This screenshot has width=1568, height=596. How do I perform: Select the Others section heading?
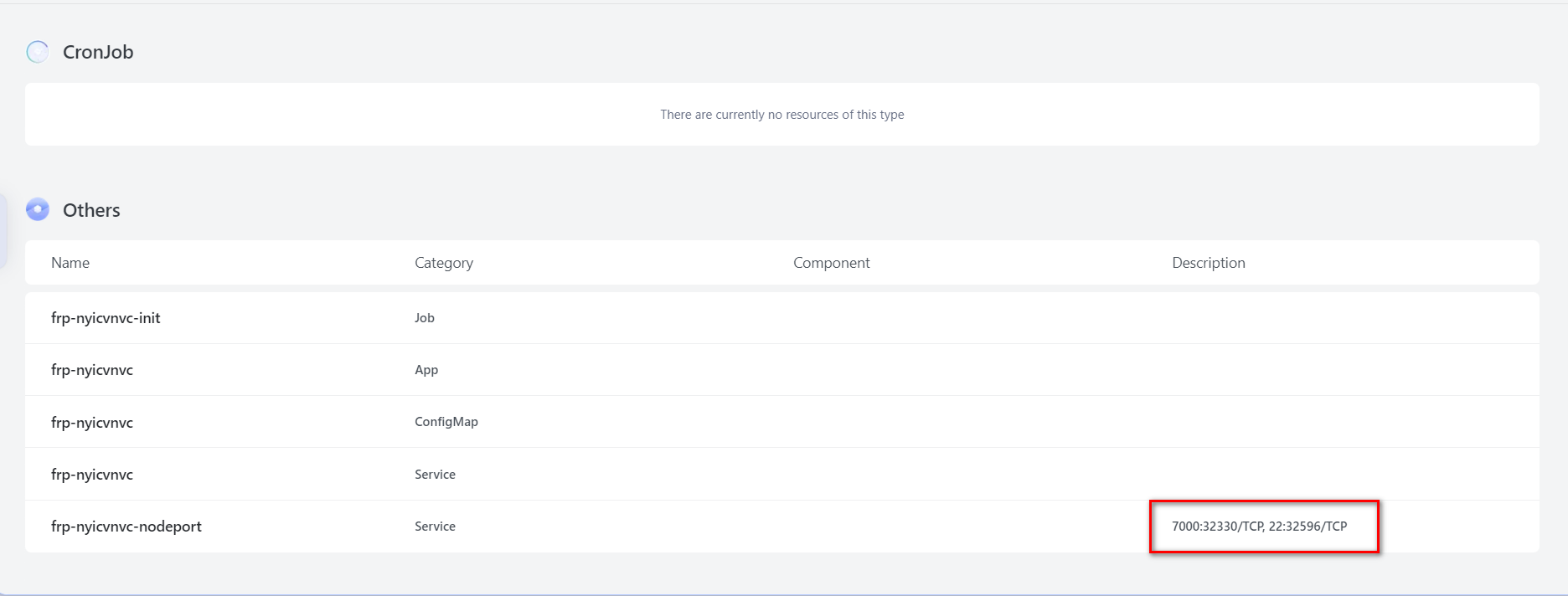pyautogui.click(x=91, y=210)
